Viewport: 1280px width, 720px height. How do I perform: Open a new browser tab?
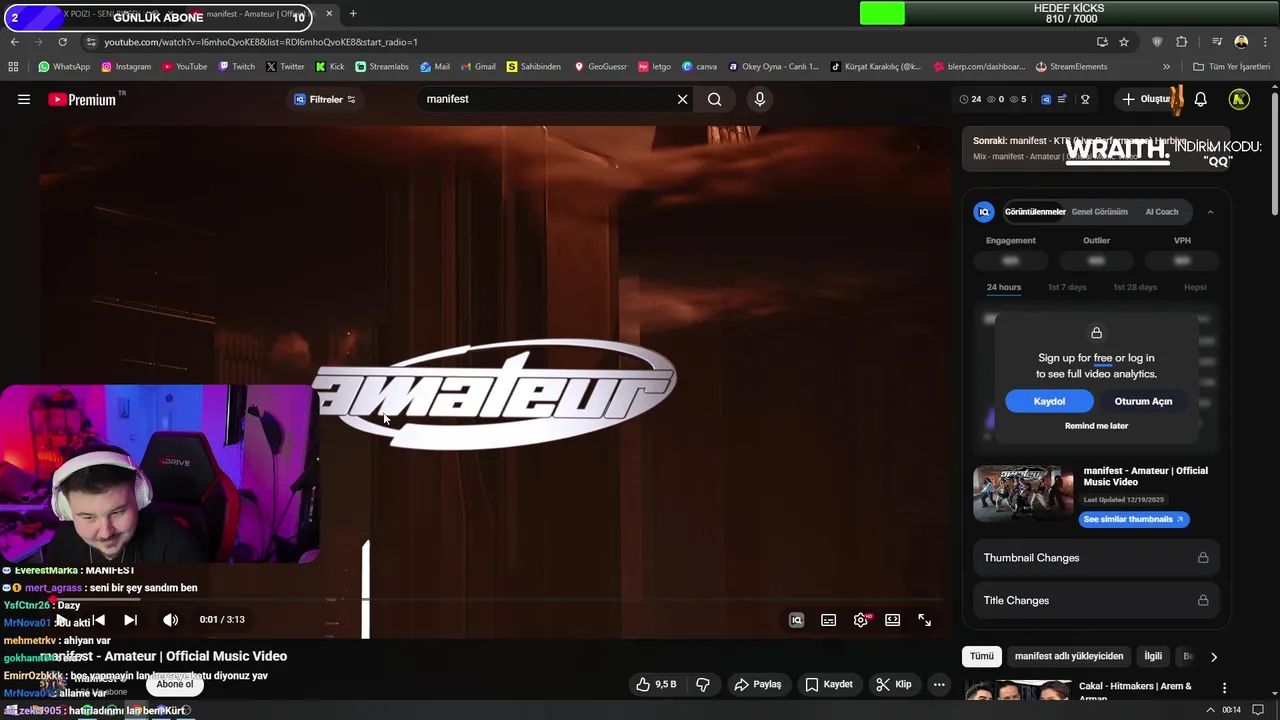pyautogui.click(x=353, y=14)
